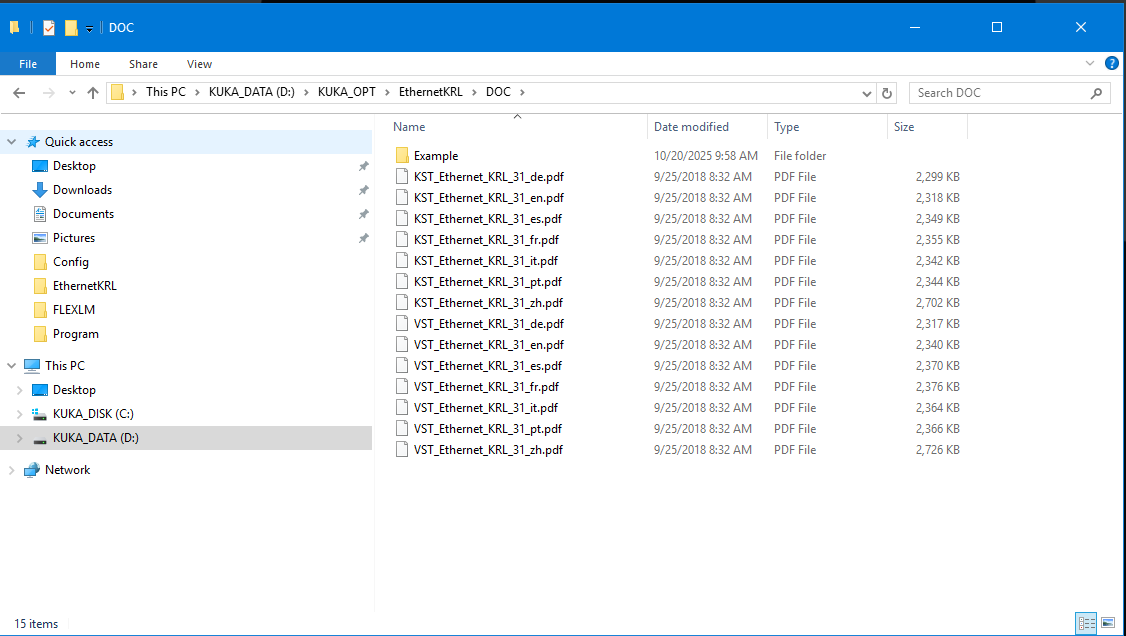Select VST_Ethernet_KRL_31_it.pdf file icon

[x=402, y=408]
